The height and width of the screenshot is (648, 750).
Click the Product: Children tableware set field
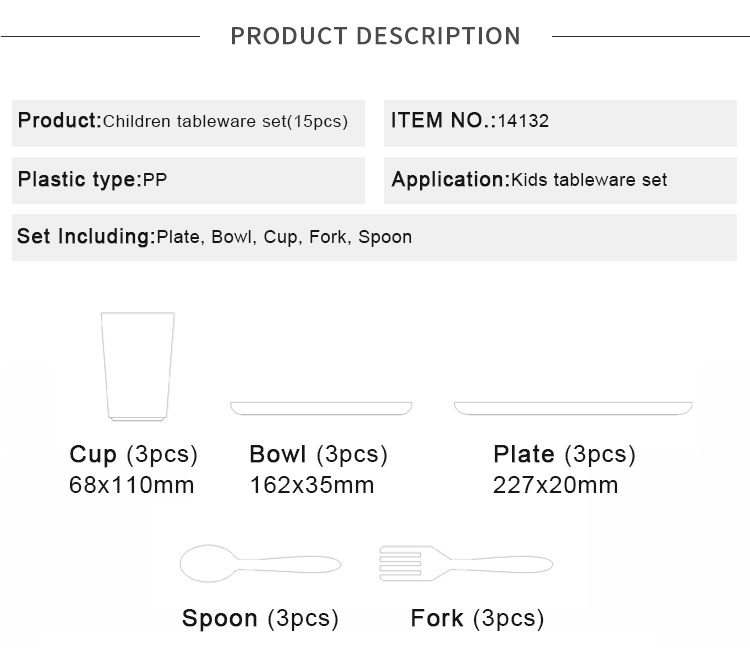pyautogui.click(x=188, y=123)
